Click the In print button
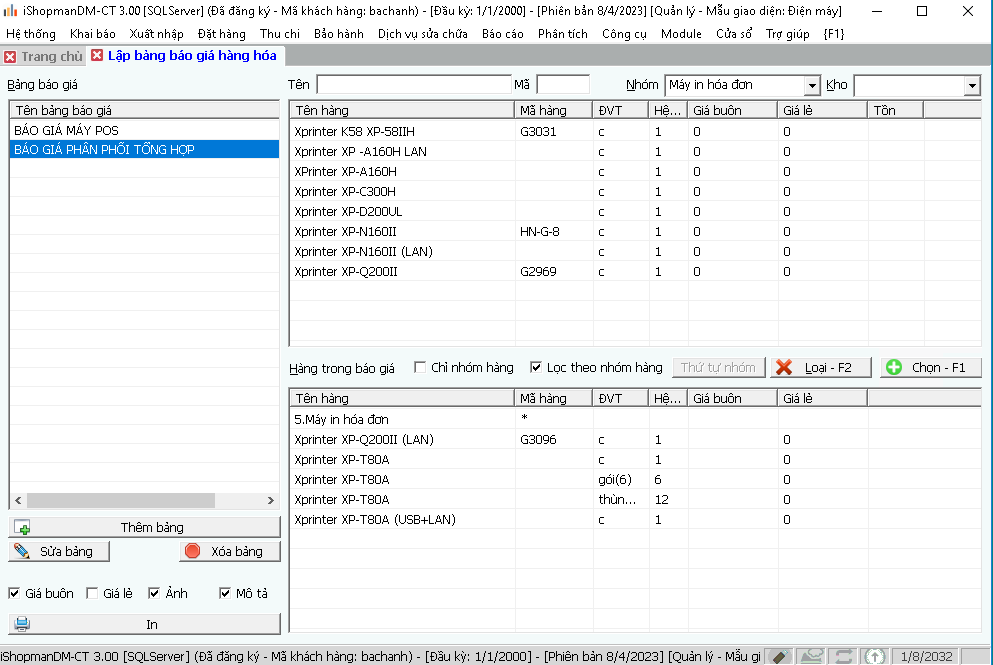993x665 pixels. [144, 624]
